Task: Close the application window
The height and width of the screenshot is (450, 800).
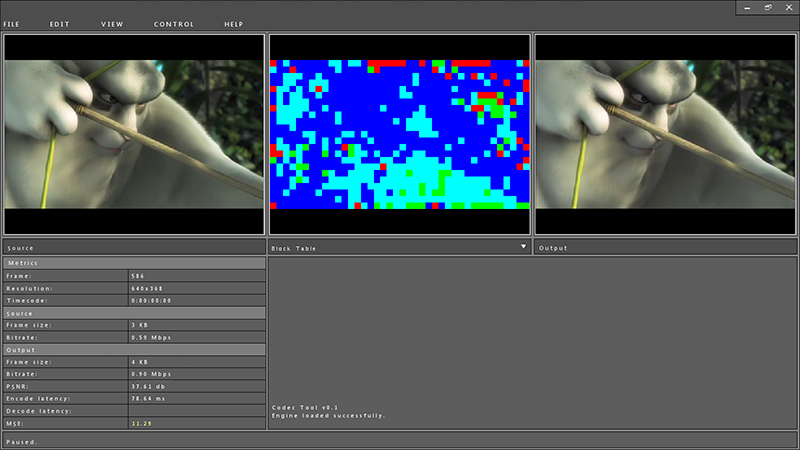Action: pyautogui.click(x=789, y=8)
